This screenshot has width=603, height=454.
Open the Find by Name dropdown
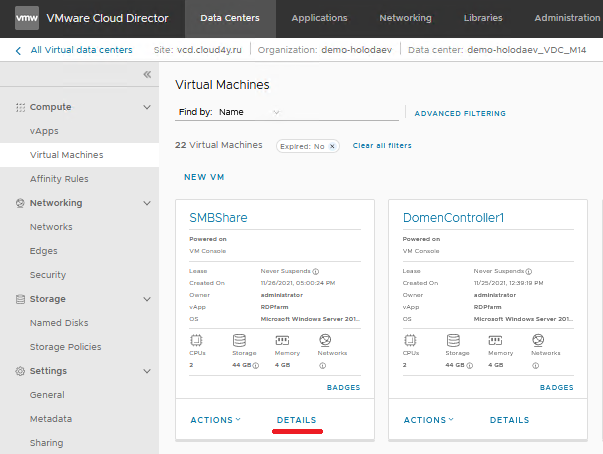pyautogui.click(x=249, y=112)
